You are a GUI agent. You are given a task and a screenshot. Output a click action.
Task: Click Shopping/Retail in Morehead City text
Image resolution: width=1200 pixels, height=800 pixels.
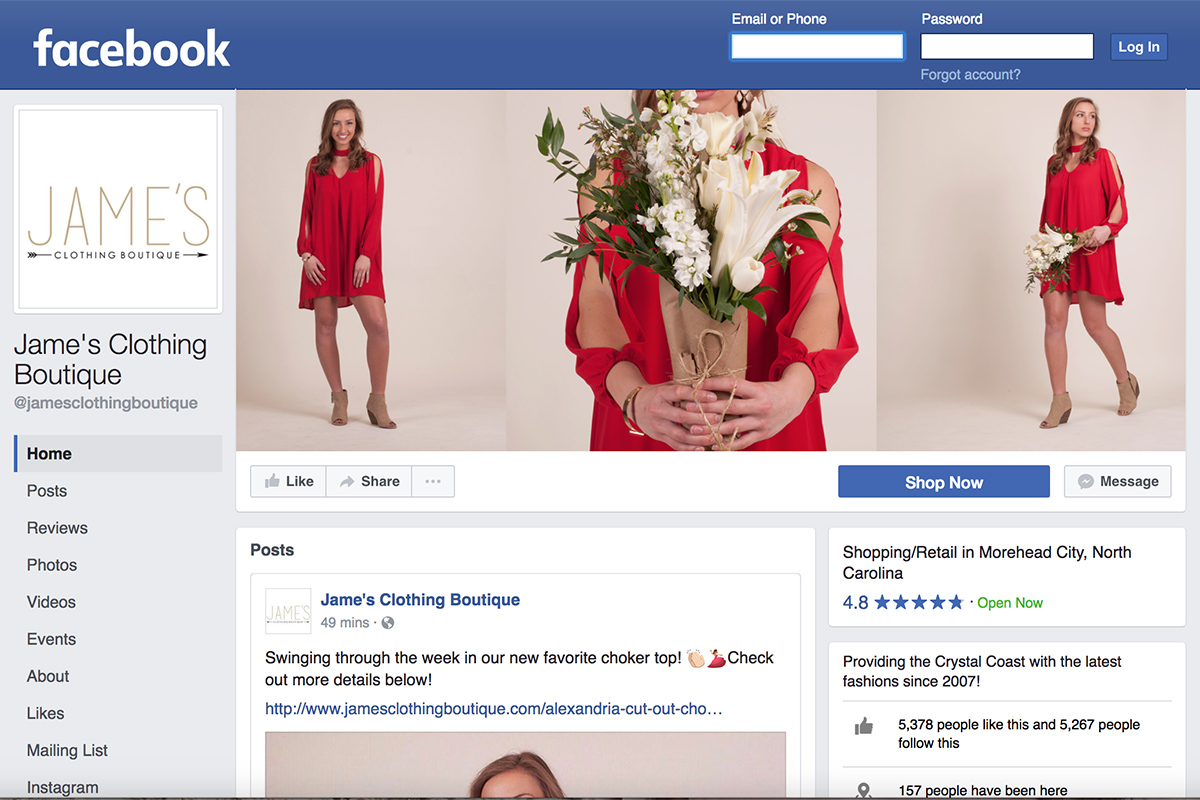(x=987, y=563)
